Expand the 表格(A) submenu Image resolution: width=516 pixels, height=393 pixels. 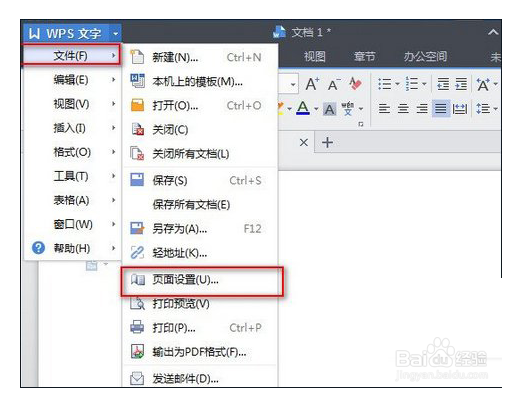(x=114, y=200)
